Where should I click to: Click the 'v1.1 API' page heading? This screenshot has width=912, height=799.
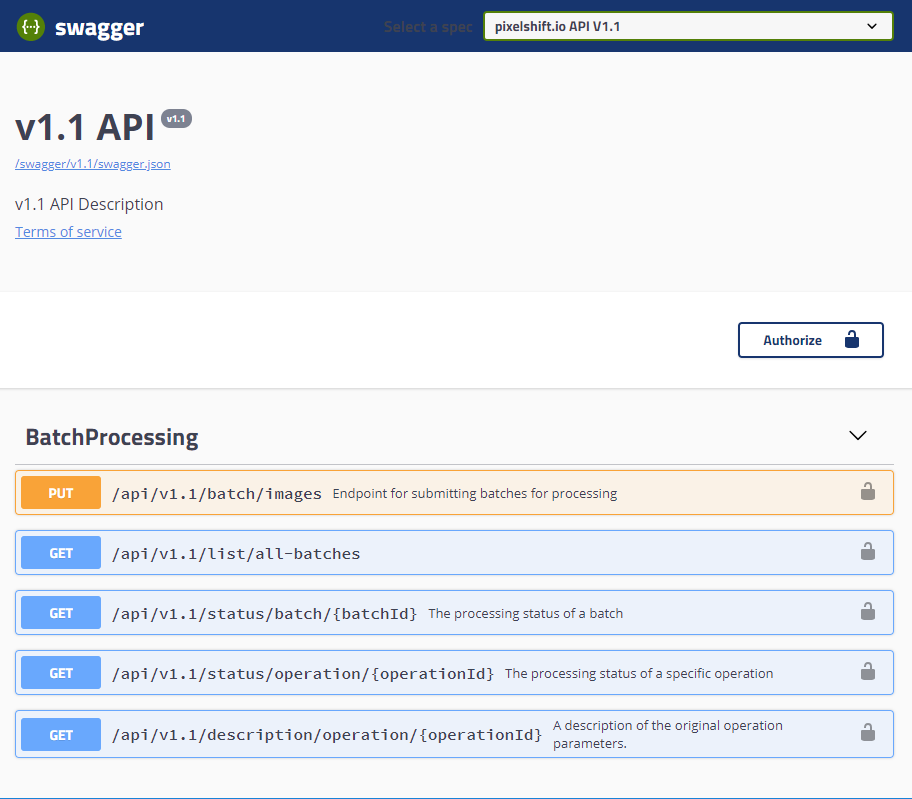tap(85, 127)
